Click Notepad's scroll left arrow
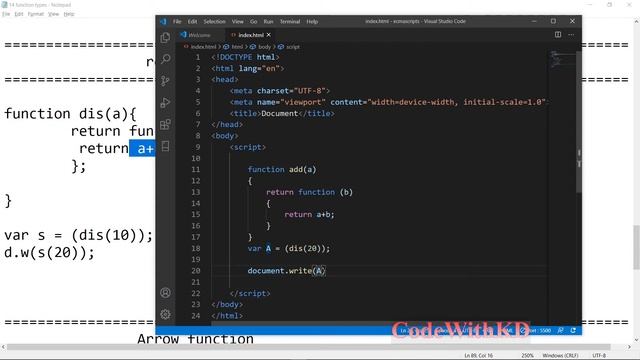The width and height of the screenshot is (640, 360). pos(3,347)
